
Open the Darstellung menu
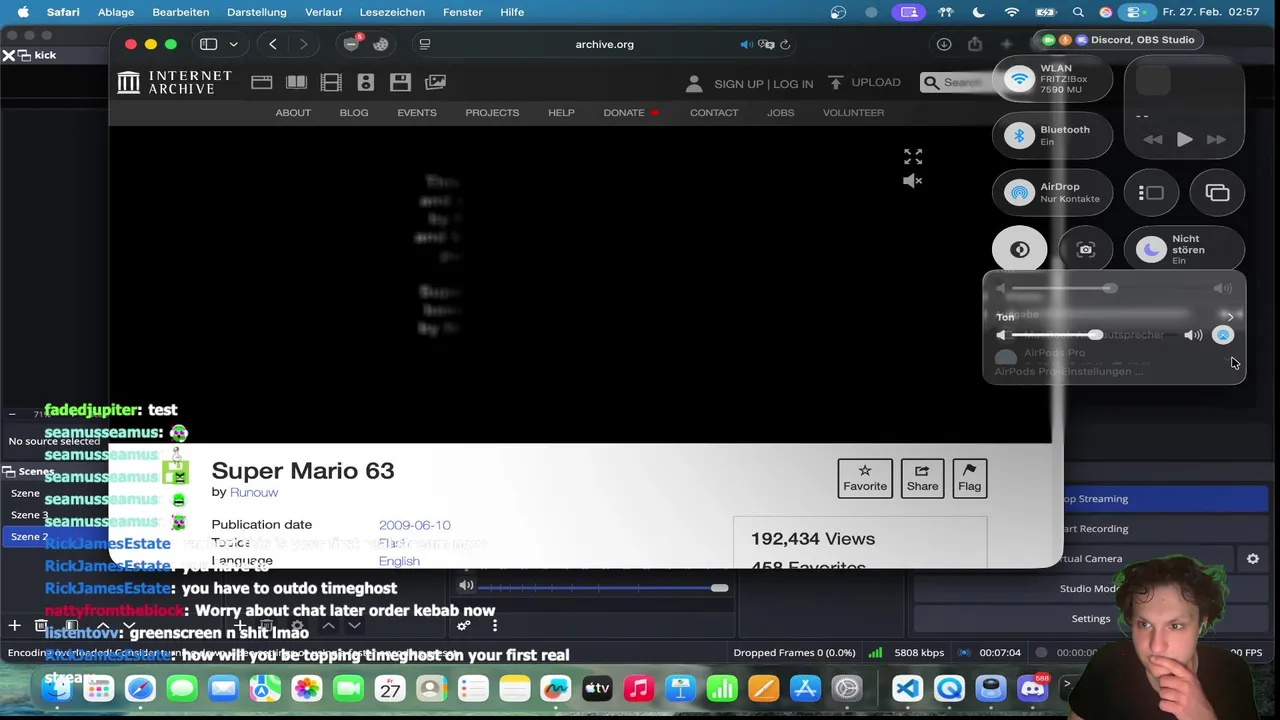[257, 12]
